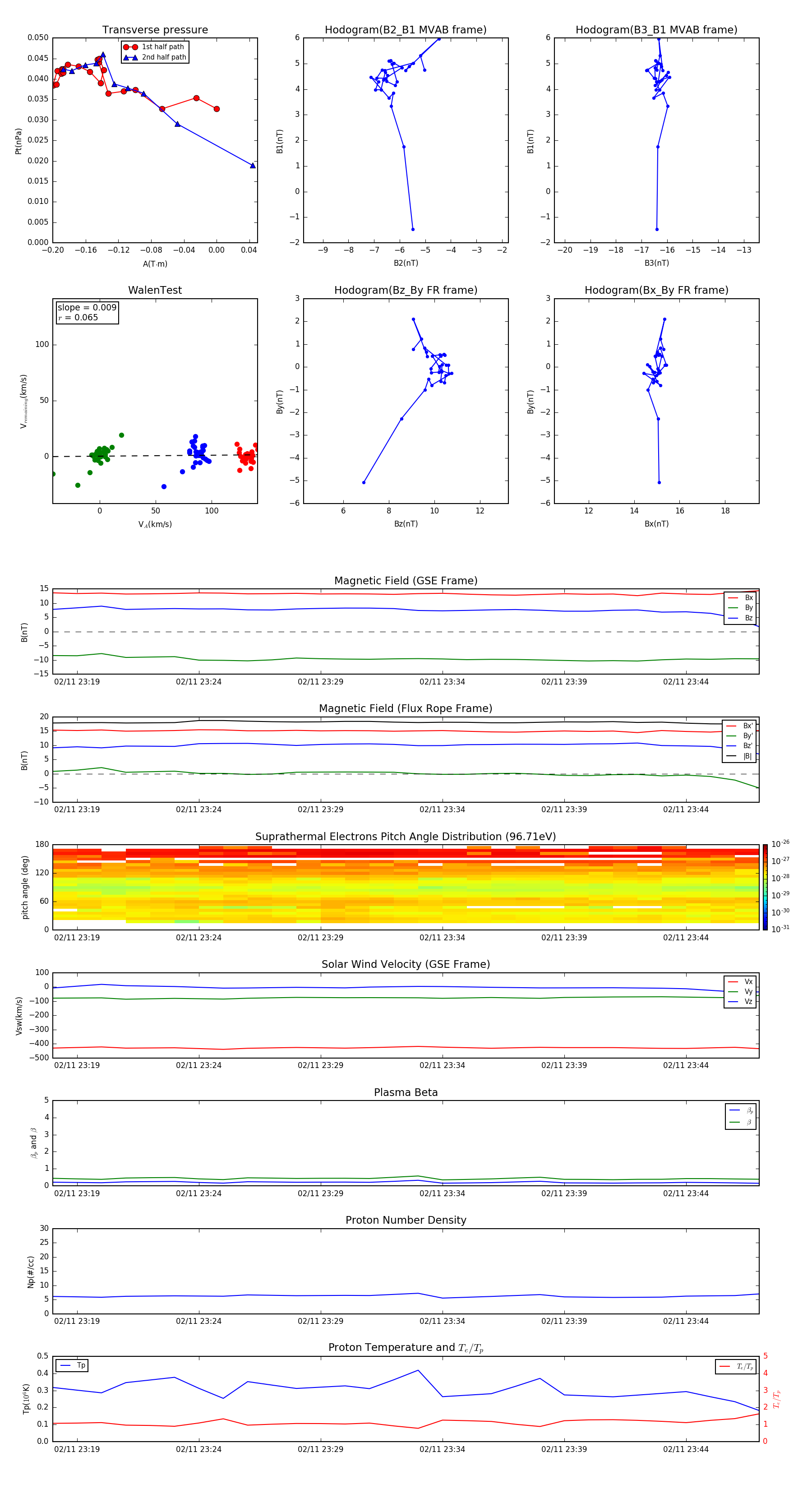Viewport: 812px width, 1489px height.
Task: Click the lowest blue triangle in Transverse pressure
Action: [253, 165]
